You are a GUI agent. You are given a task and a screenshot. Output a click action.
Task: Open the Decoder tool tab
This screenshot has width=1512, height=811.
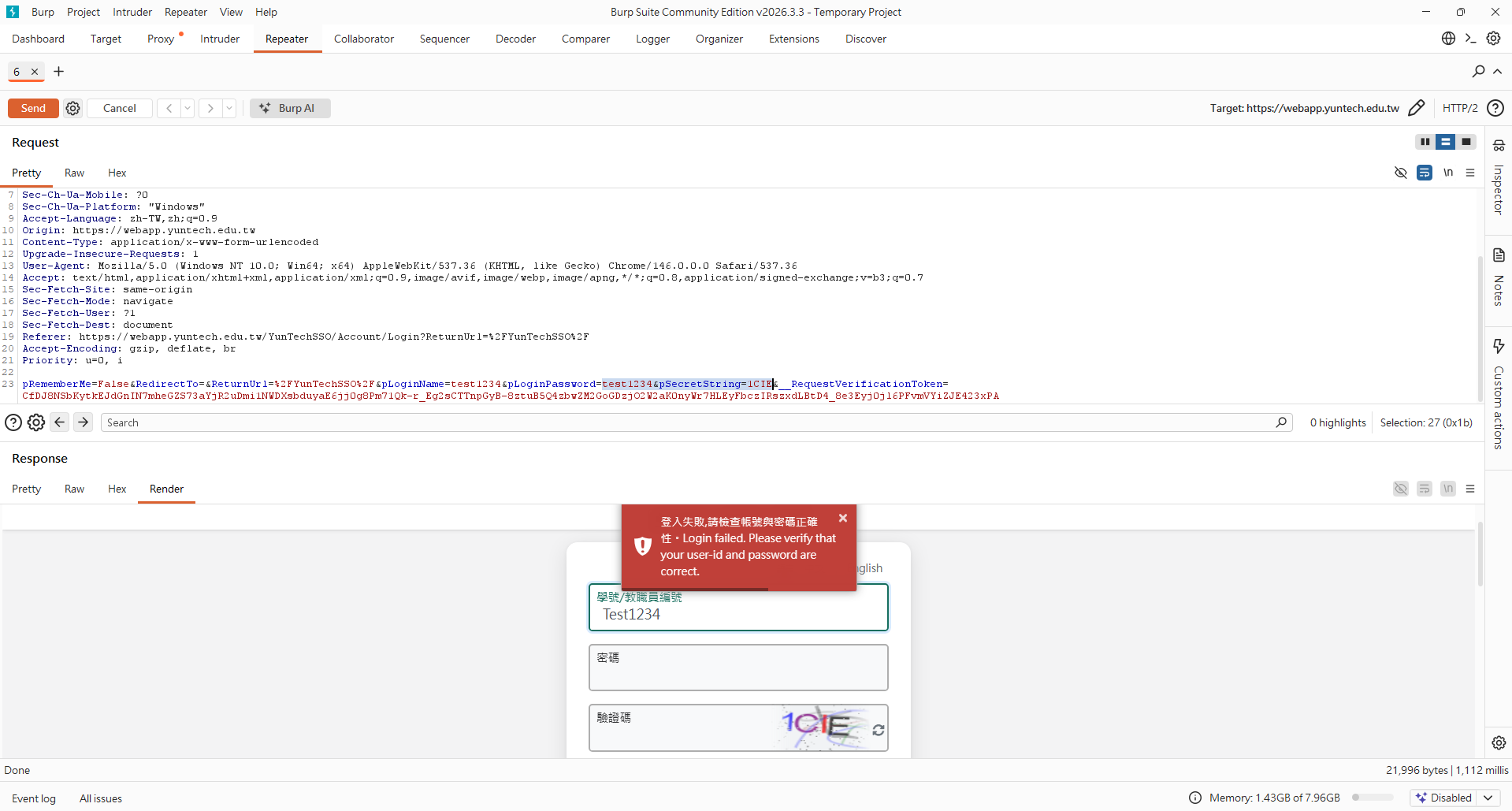(x=515, y=39)
